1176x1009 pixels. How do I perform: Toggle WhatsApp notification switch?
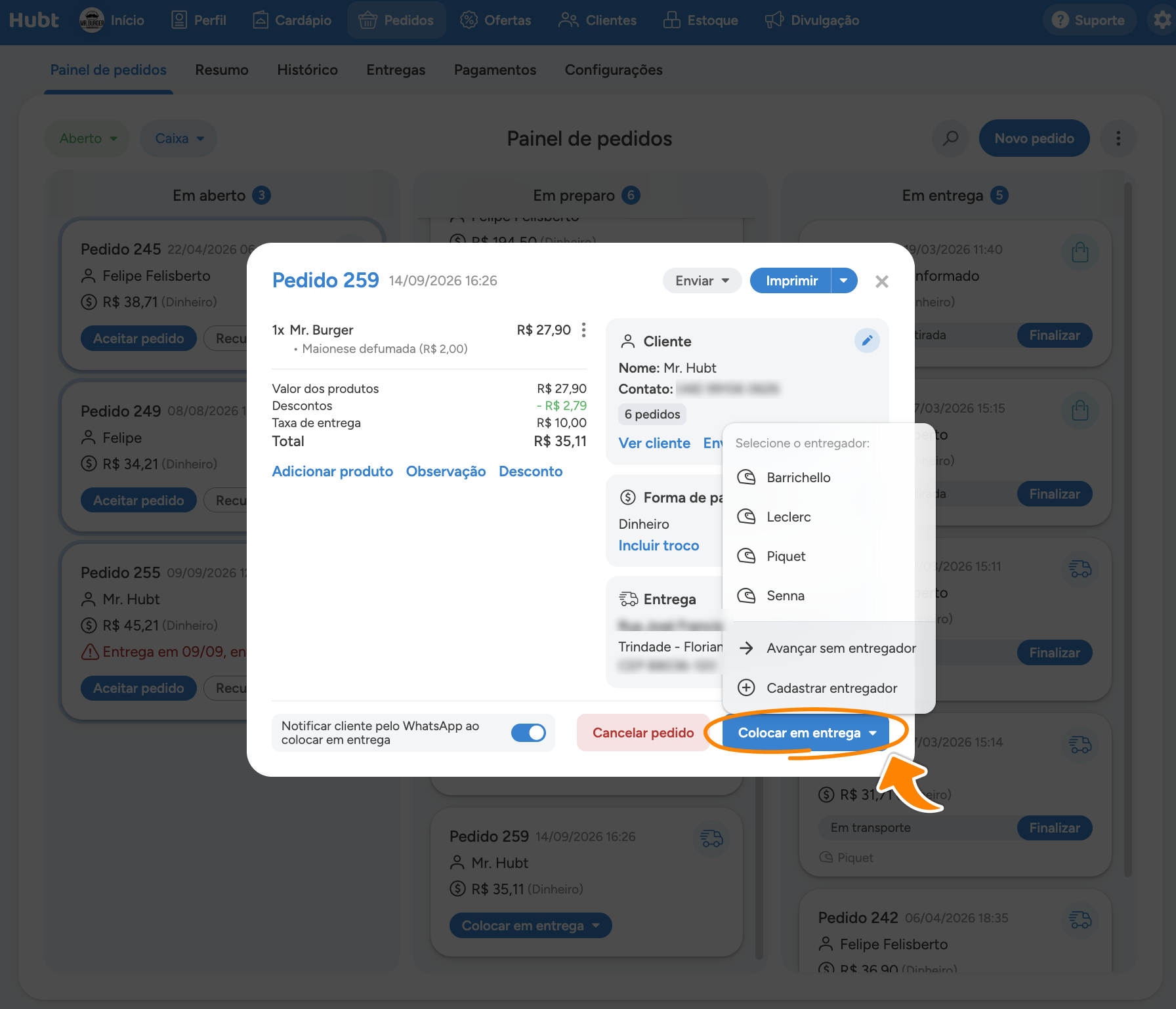coord(528,733)
